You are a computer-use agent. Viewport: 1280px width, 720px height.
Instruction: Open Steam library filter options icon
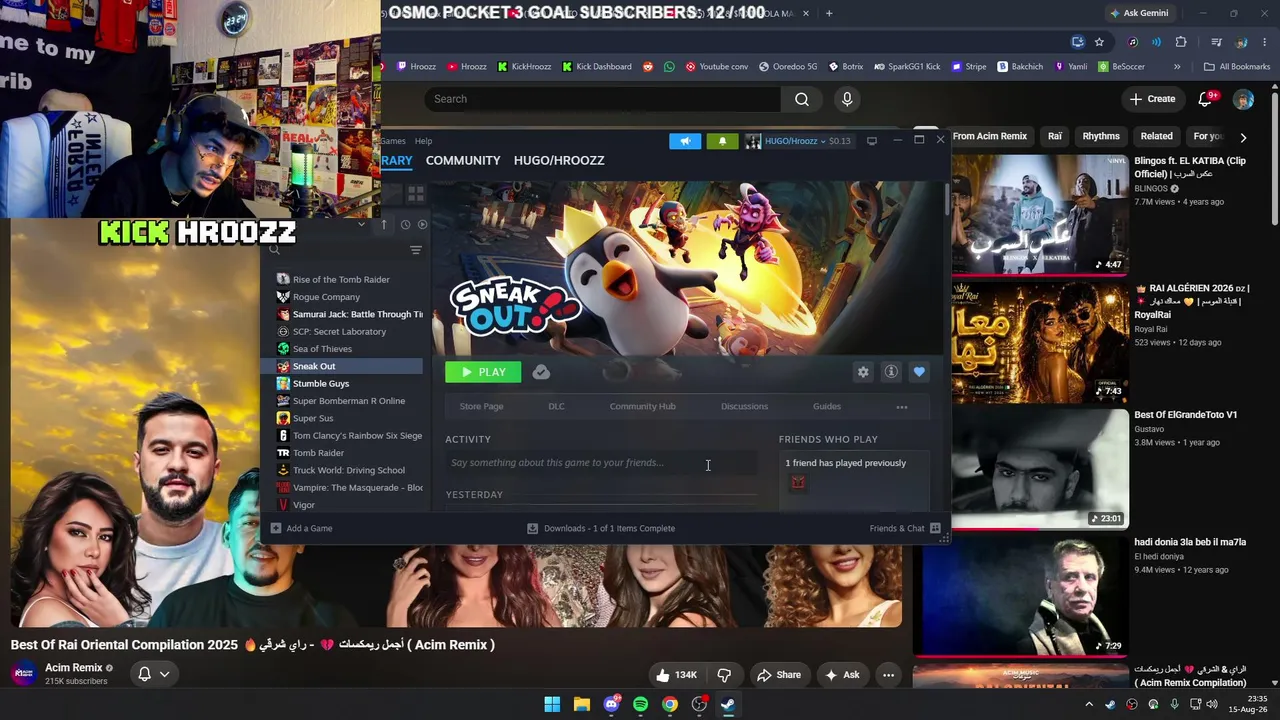pos(416,250)
